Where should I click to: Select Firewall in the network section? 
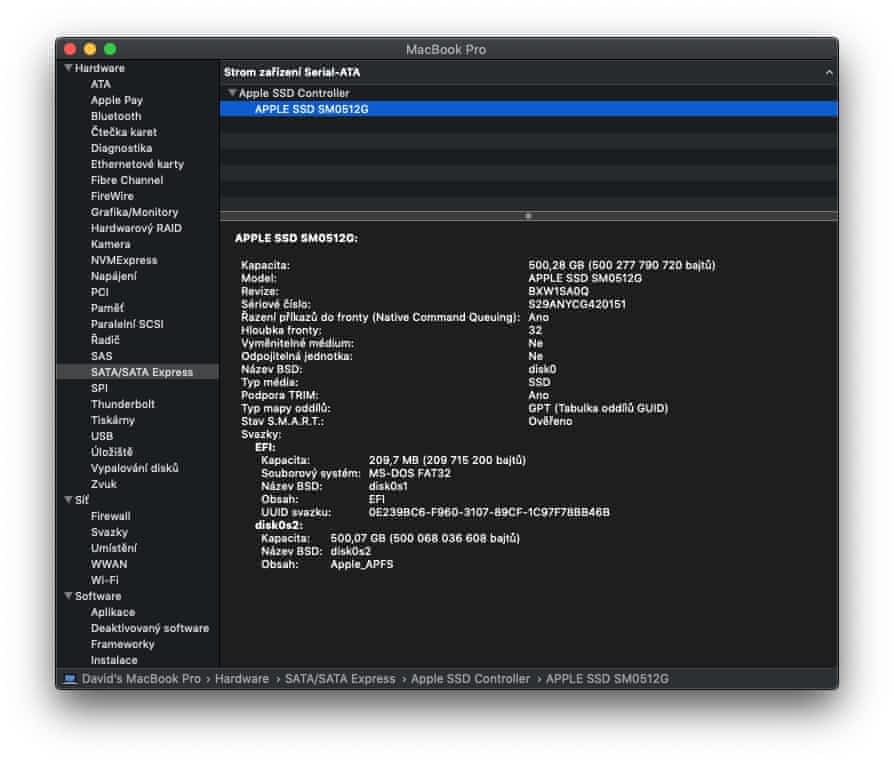pos(110,516)
